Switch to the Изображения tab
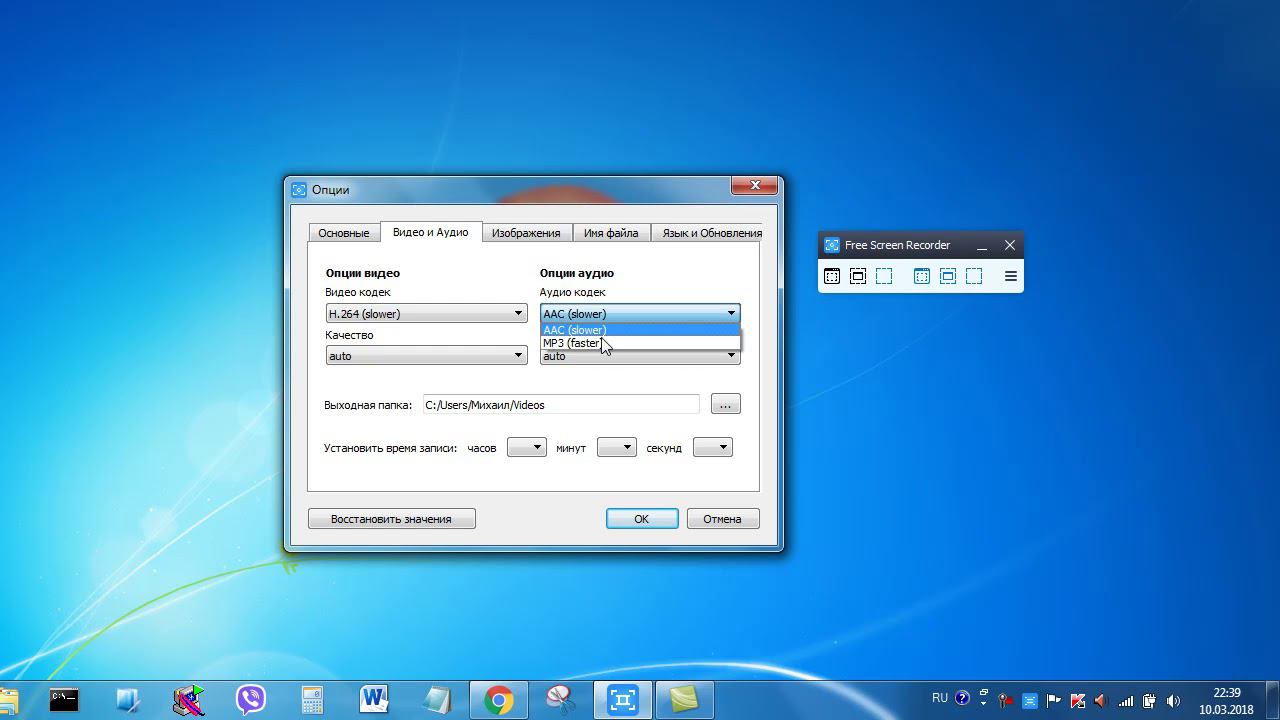Viewport: 1280px width, 720px height. pos(526,233)
